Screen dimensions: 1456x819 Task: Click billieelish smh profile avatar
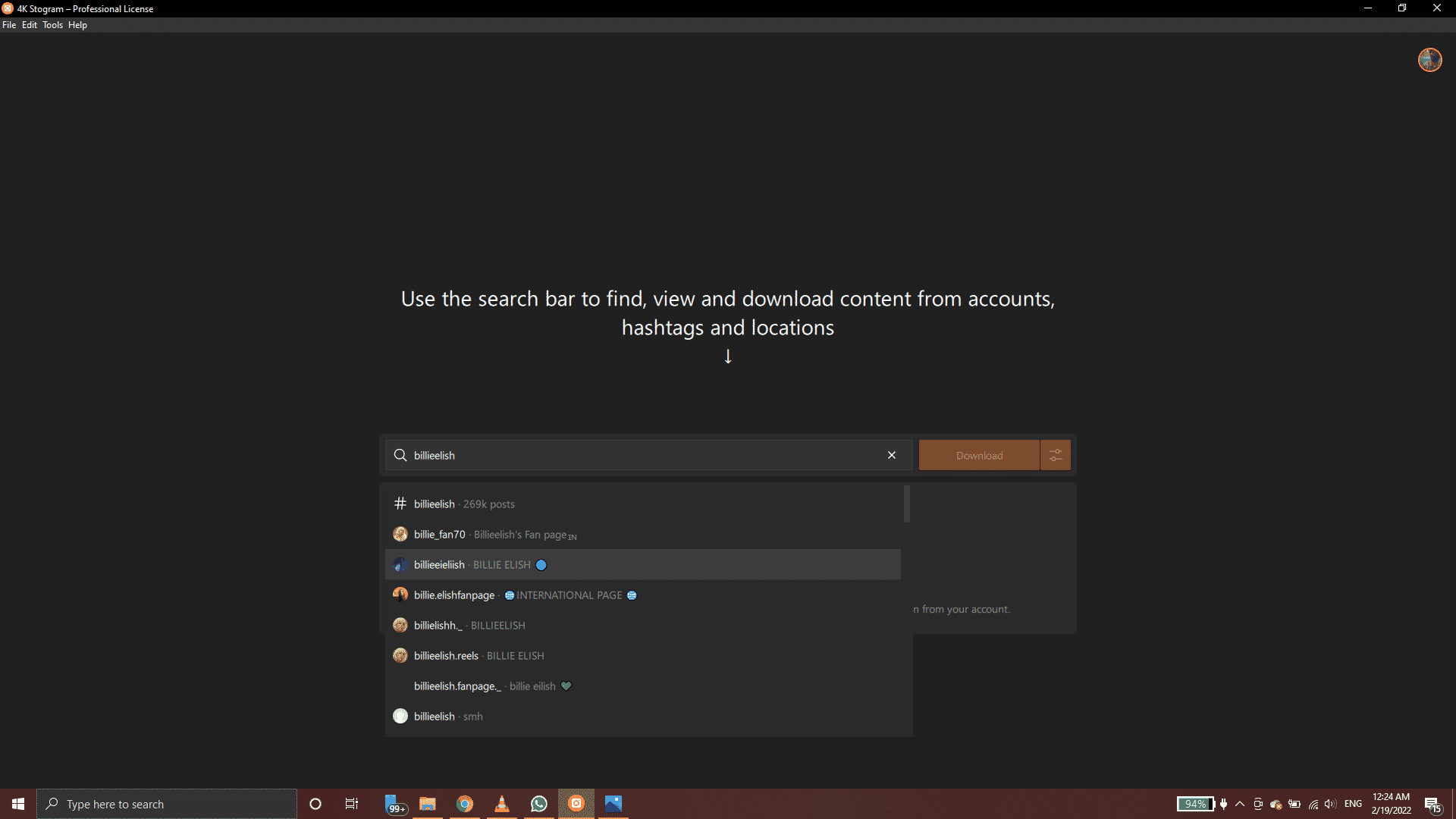400,717
